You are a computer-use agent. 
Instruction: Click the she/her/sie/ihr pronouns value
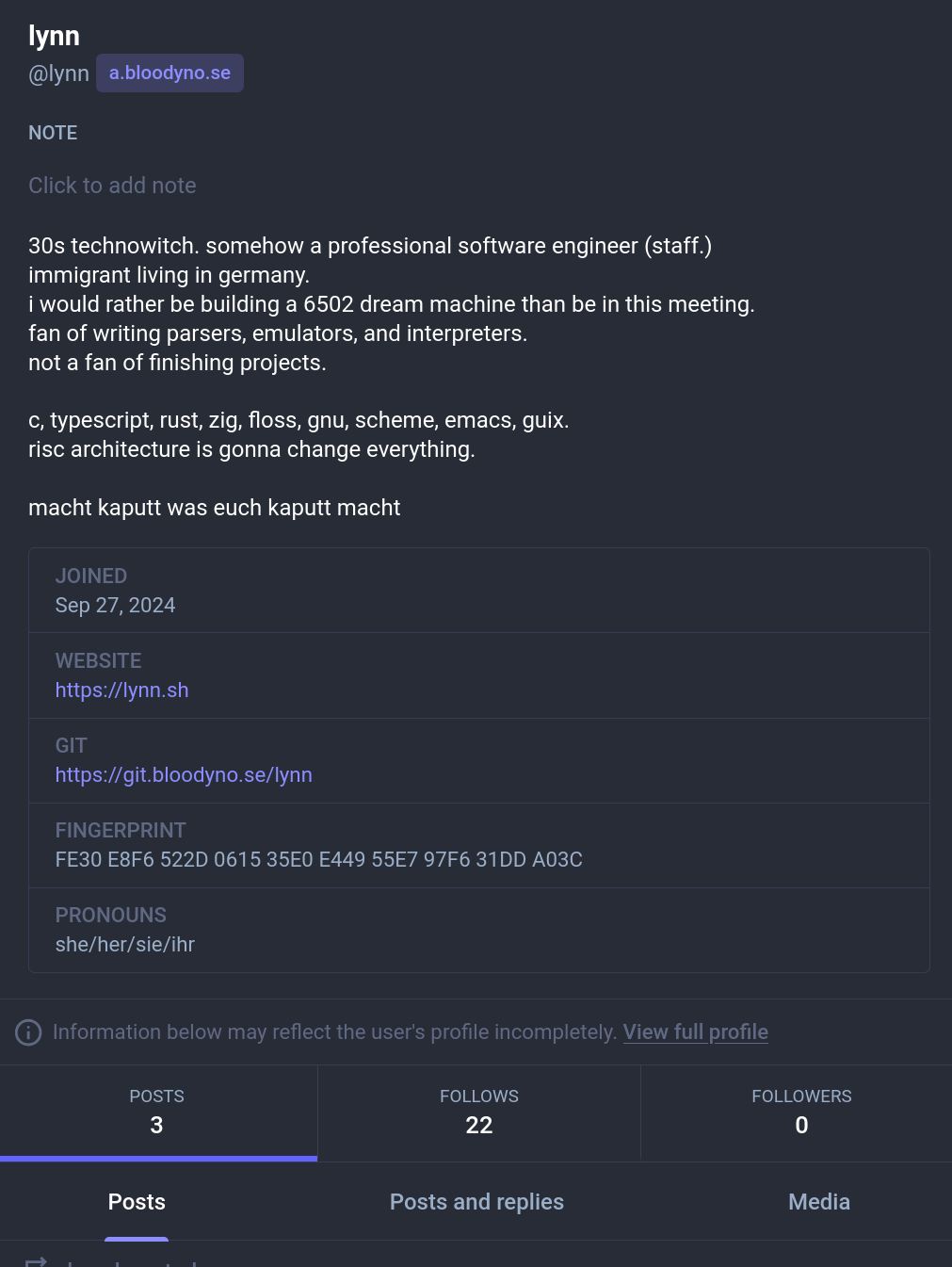(124, 945)
